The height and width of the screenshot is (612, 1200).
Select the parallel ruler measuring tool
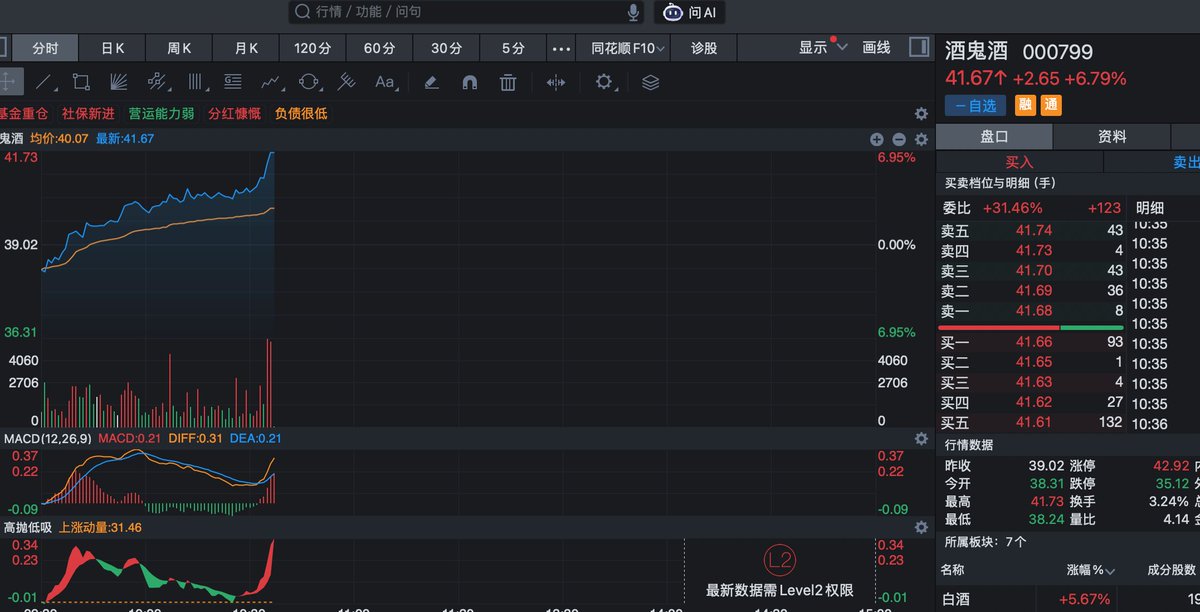point(347,82)
